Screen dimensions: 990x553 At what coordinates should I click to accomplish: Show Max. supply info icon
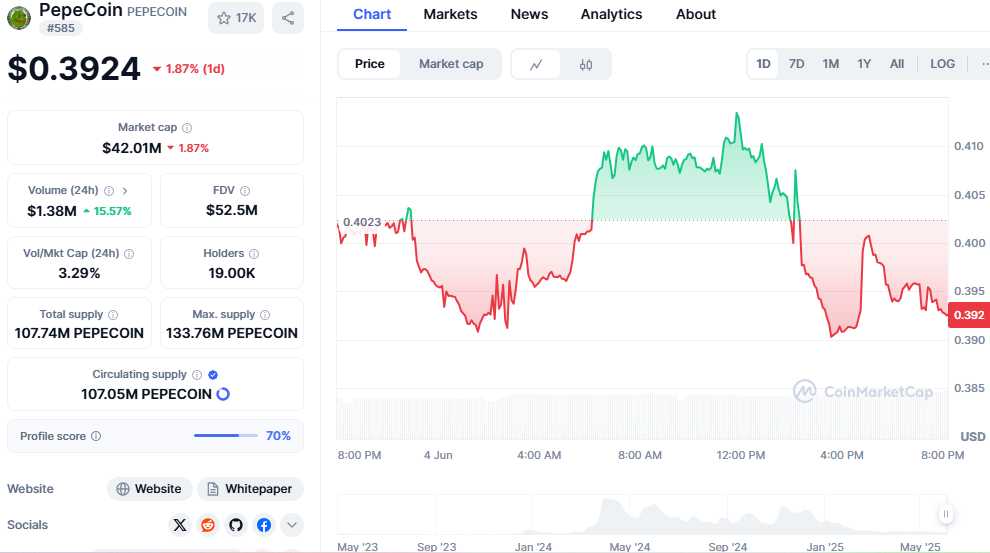265,314
